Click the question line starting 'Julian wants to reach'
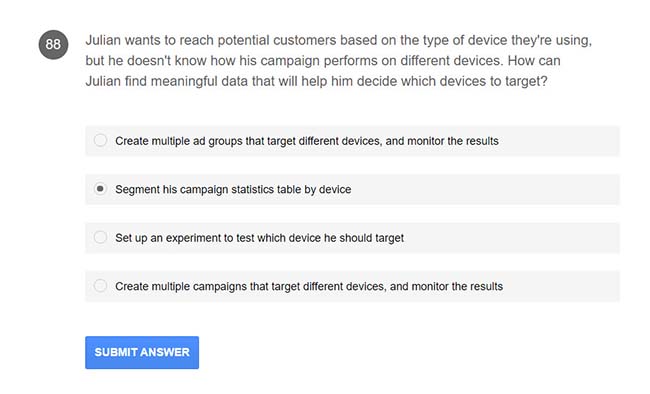Viewport: 650px width, 394px height. (339, 40)
